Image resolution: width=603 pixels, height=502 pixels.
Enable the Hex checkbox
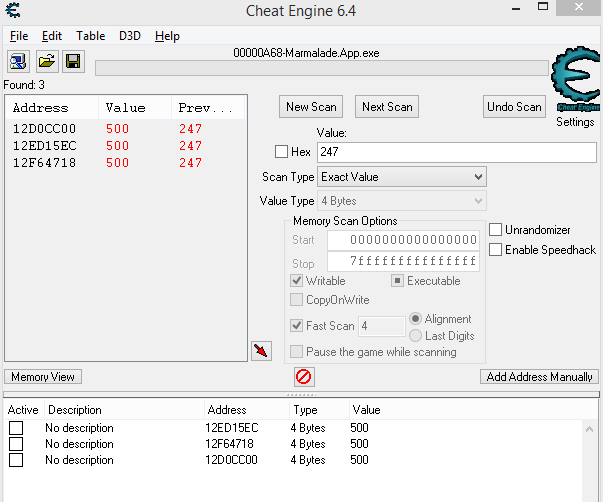[282, 152]
